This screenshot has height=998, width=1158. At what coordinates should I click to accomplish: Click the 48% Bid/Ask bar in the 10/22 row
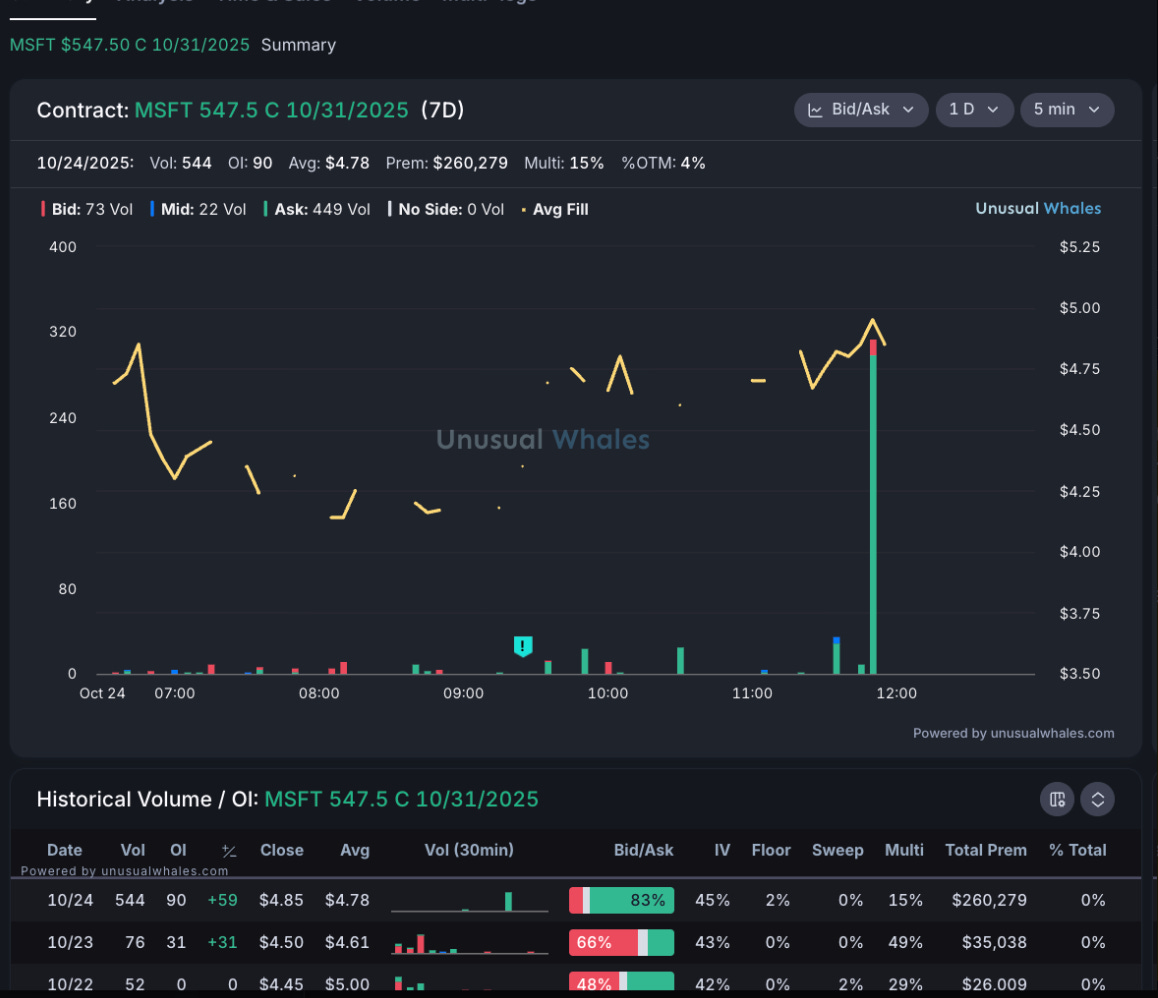pos(621,982)
